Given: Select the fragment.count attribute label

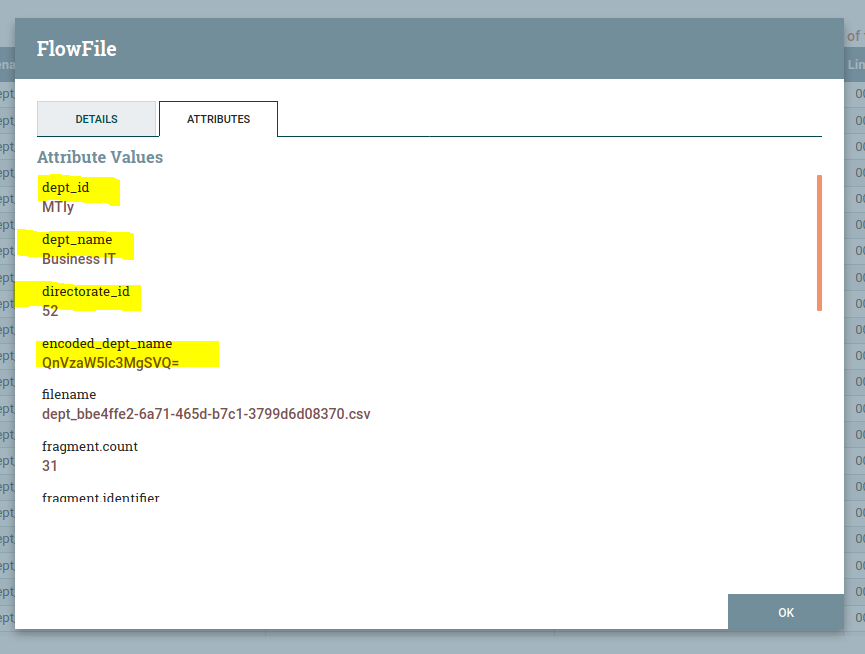Looking at the screenshot, I should [90, 447].
